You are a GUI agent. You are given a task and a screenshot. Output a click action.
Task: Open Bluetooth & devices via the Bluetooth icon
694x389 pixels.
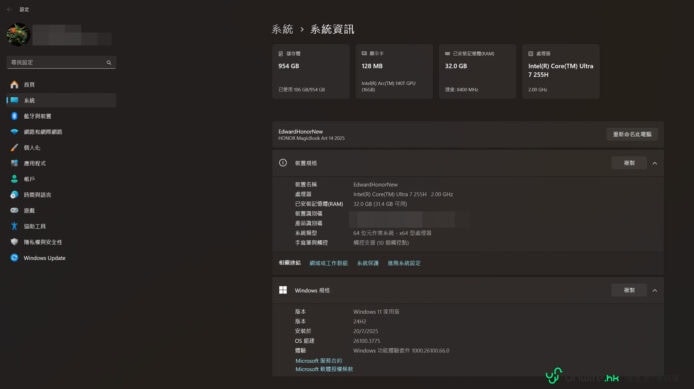pyautogui.click(x=14, y=116)
